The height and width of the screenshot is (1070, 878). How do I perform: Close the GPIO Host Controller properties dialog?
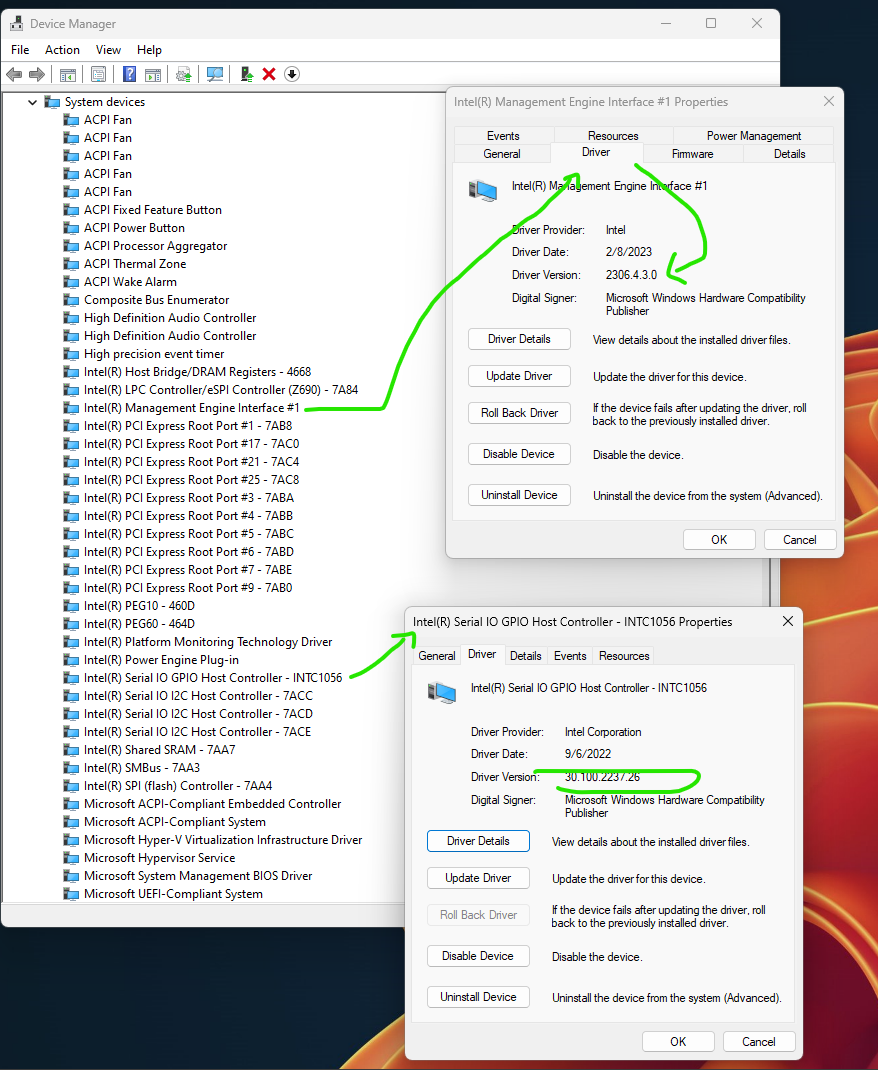[x=788, y=622]
